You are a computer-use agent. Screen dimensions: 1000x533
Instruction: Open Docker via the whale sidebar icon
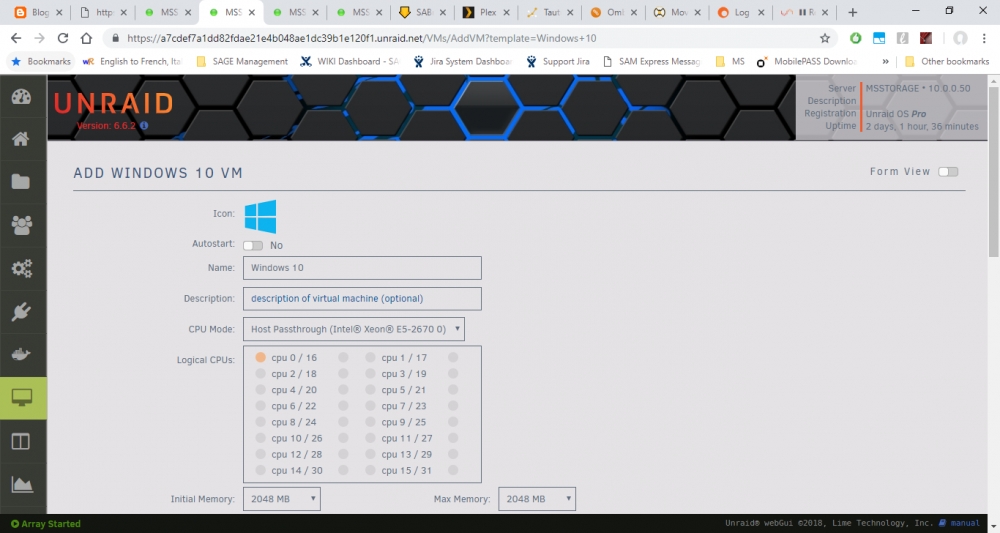point(21,354)
